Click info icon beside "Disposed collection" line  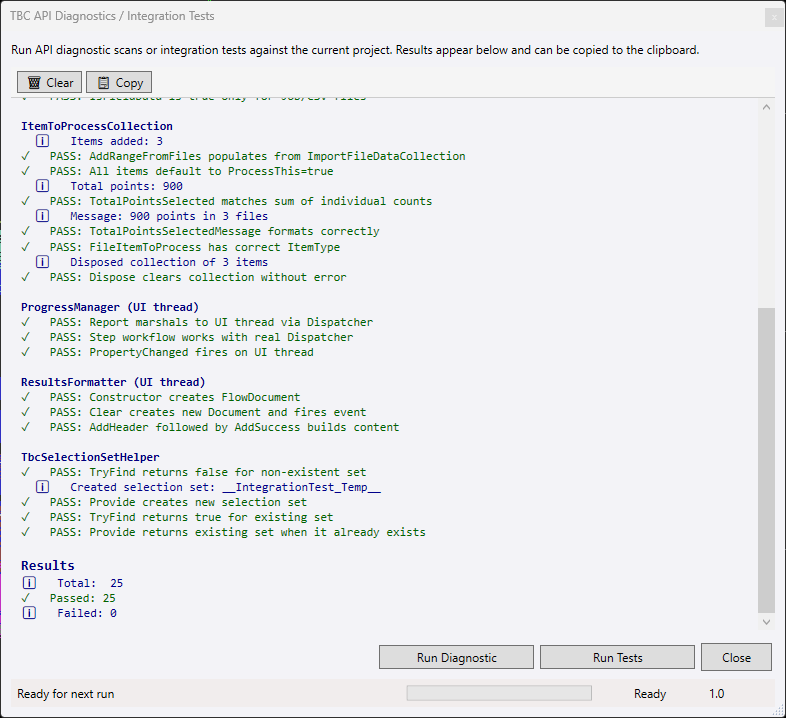point(43,262)
